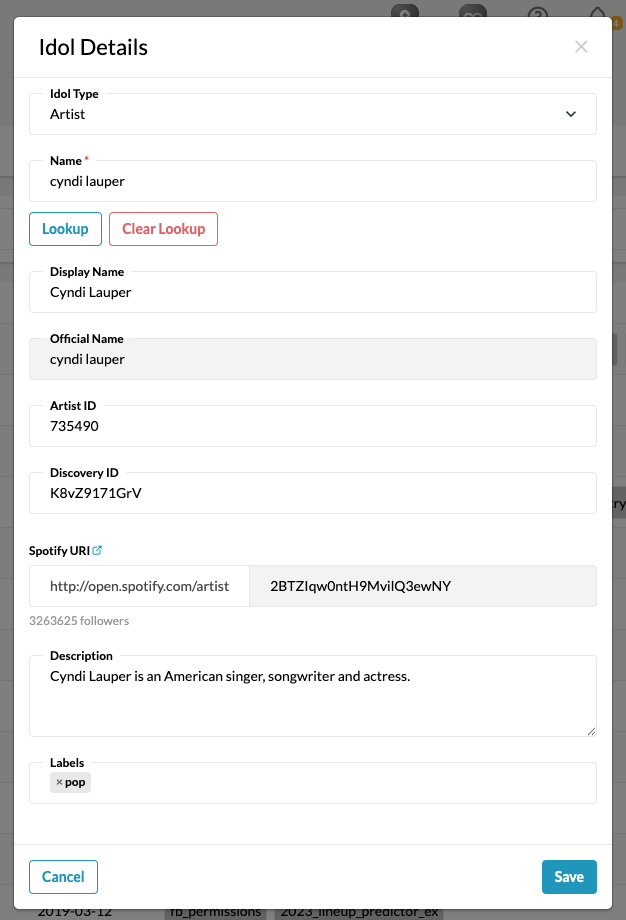The image size is (626, 920).
Task: Click inside the Description text area
Action: point(312,700)
